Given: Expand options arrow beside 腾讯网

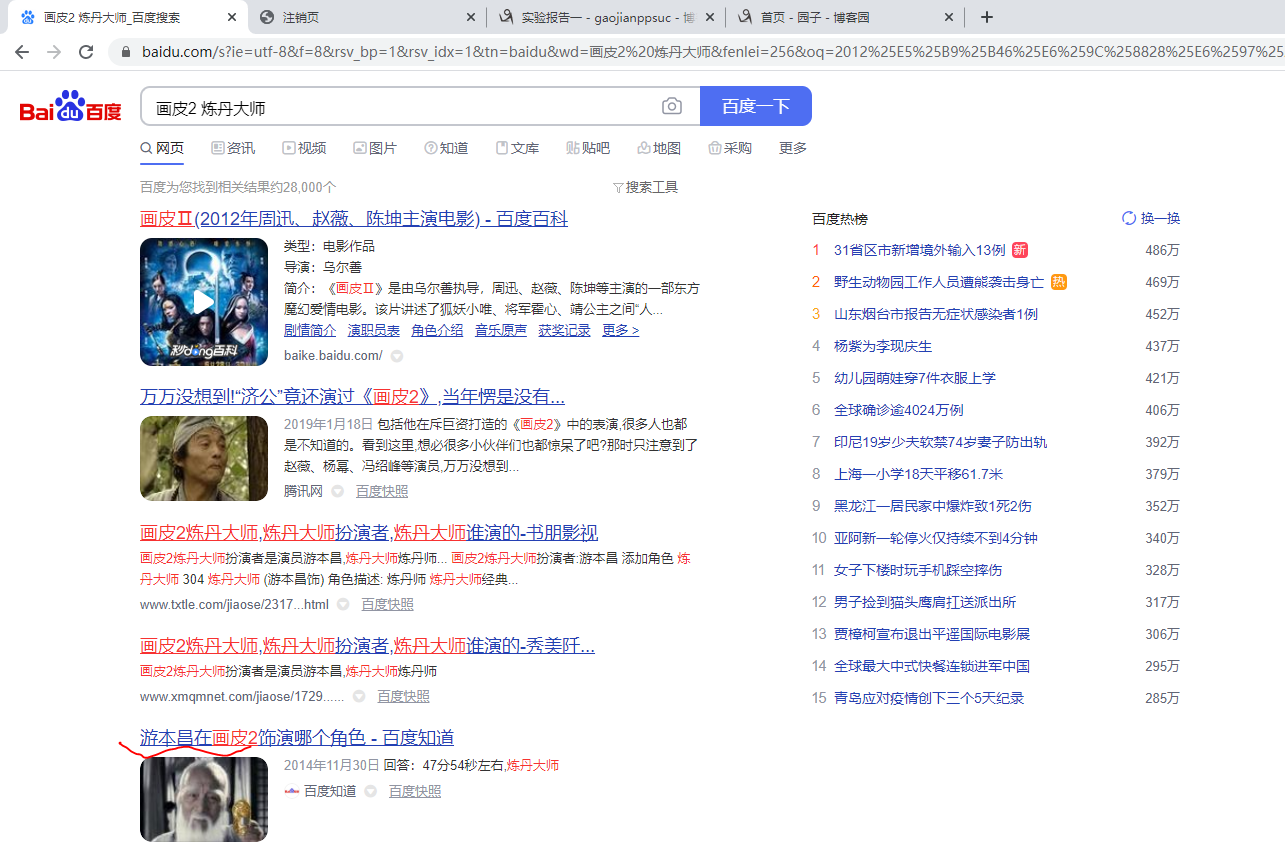Looking at the screenshot, I should (x=338, y=491).
